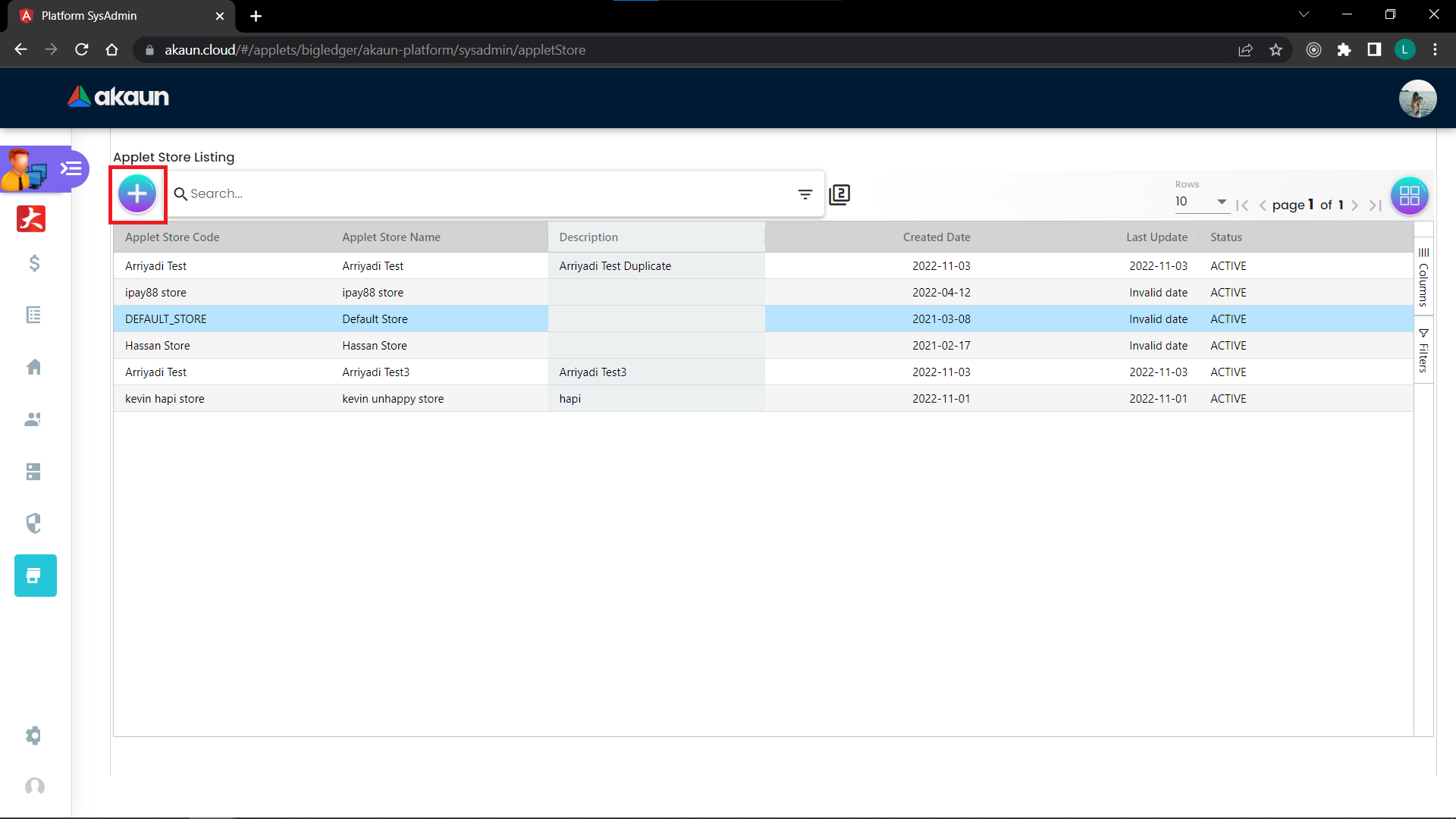Select the Hassan Store row

click(x=158, y=346)
